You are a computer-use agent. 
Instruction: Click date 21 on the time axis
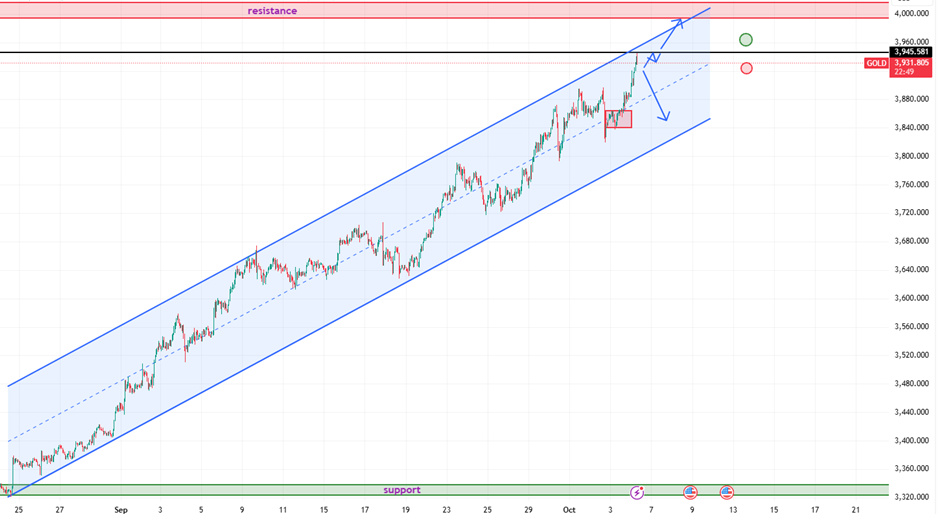point(855,508)
